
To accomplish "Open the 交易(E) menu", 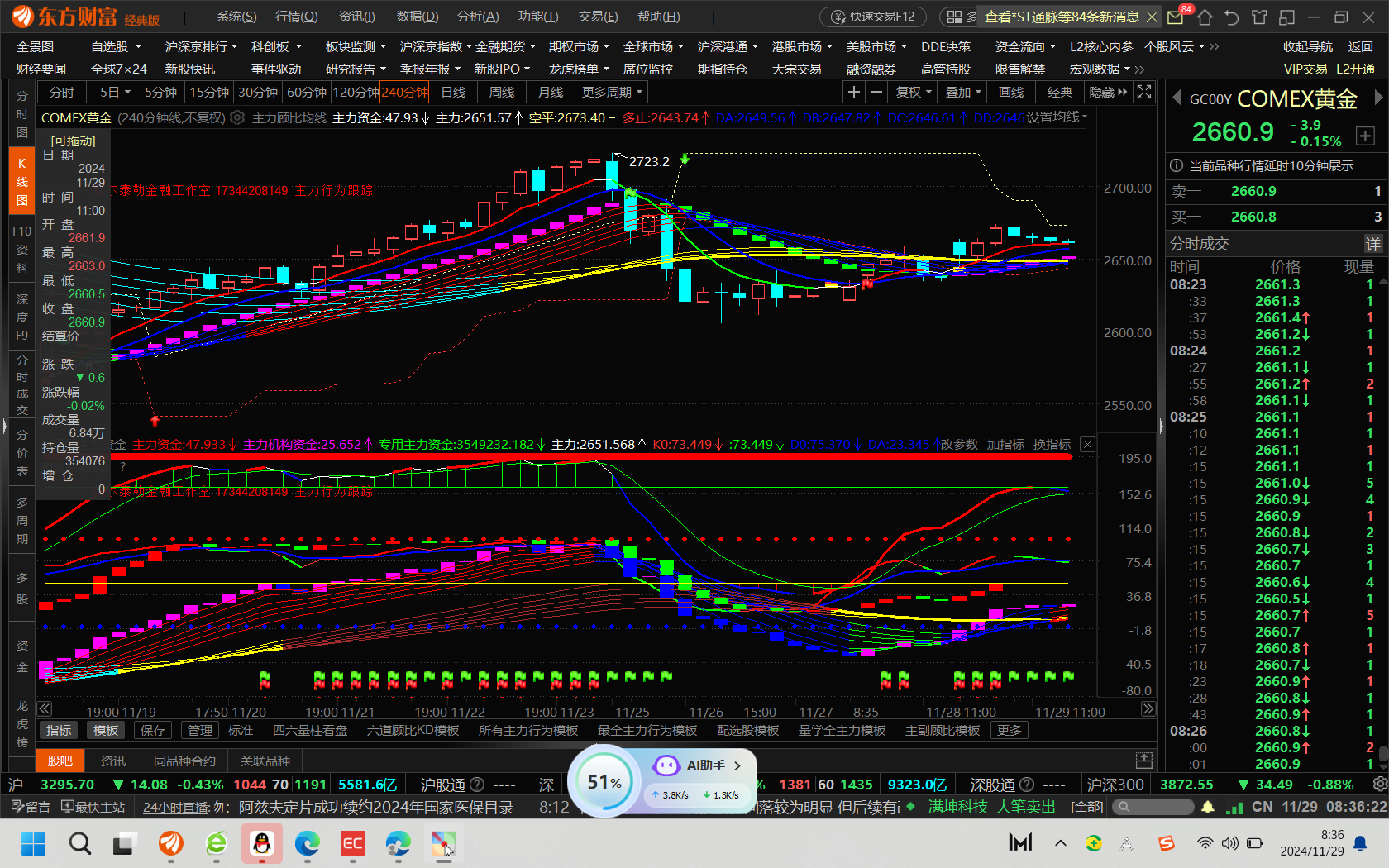I will click(599, 17).
